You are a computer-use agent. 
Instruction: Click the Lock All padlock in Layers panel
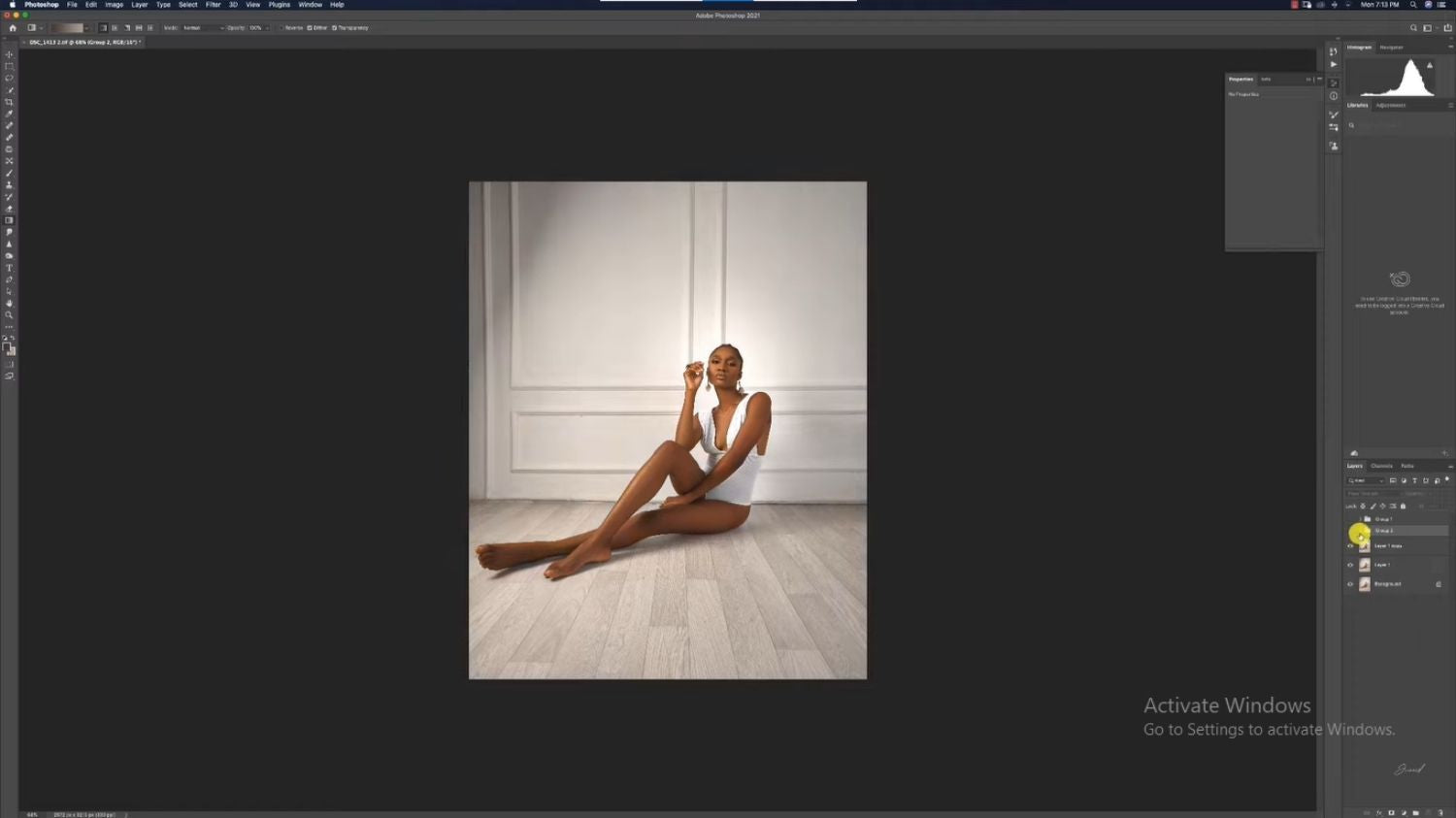coord(1403,506)
